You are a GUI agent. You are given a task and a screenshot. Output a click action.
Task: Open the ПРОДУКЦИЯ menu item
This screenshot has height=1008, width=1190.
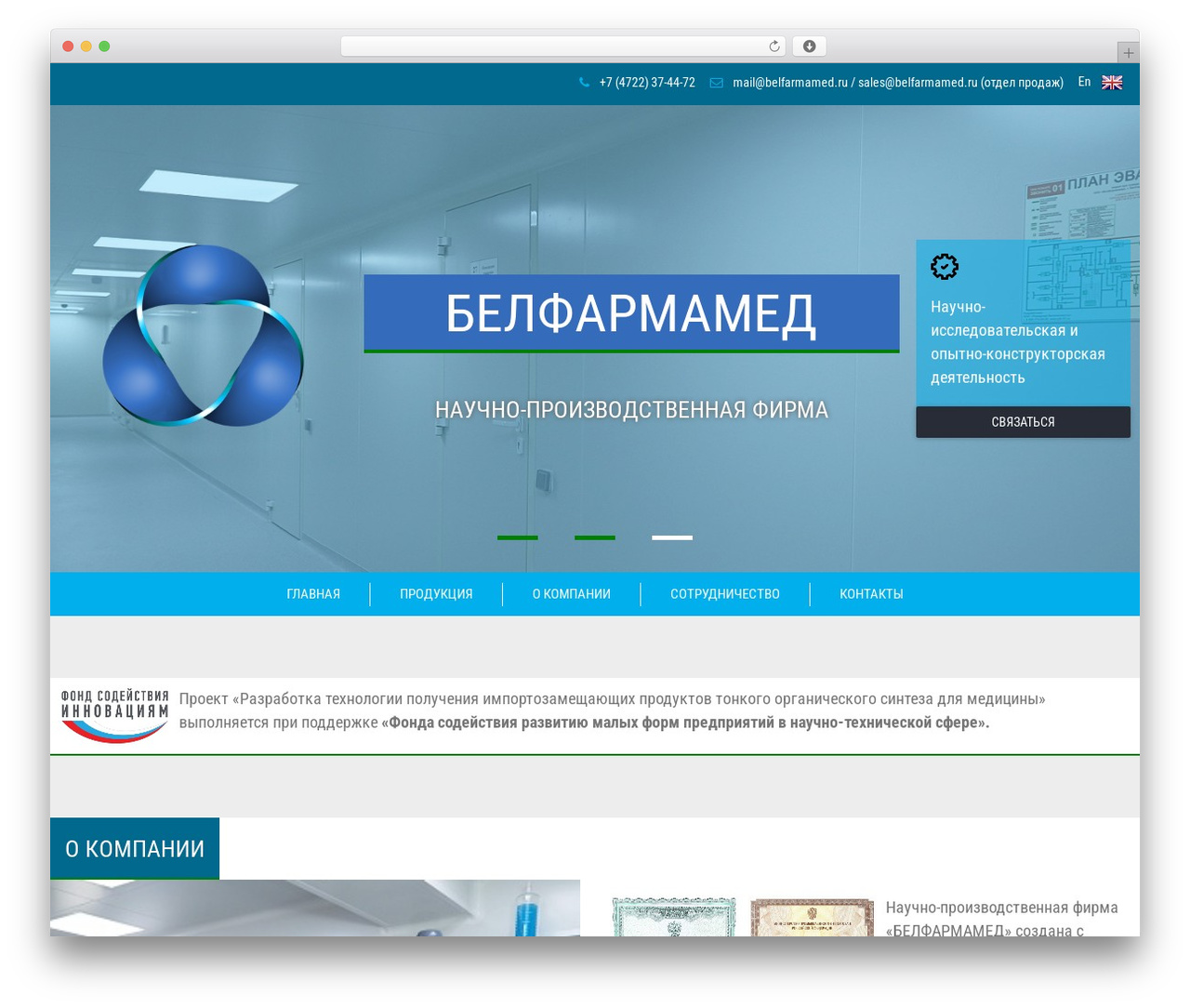click(x=436, y=594)
